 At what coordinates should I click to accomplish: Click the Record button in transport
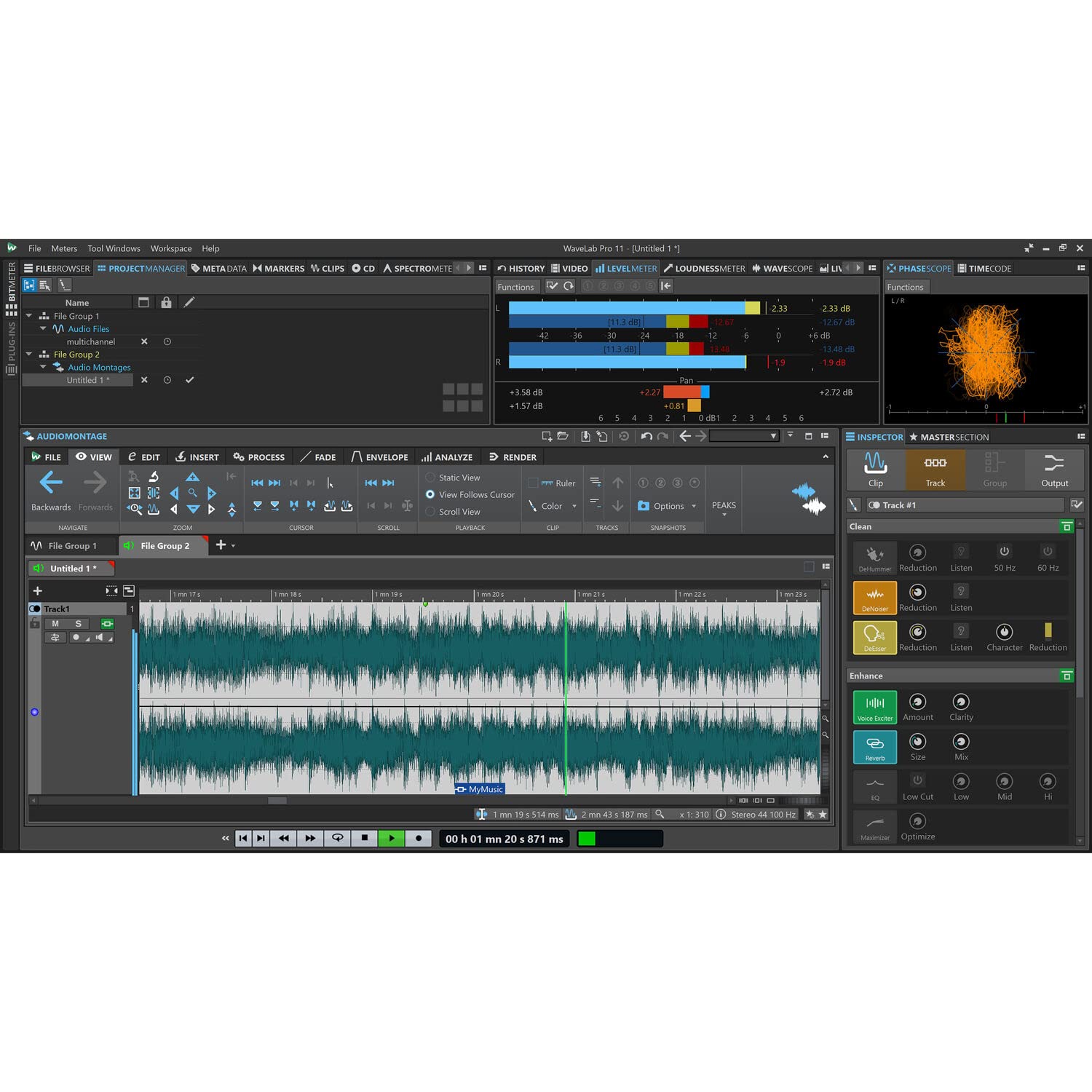[418, 838]
